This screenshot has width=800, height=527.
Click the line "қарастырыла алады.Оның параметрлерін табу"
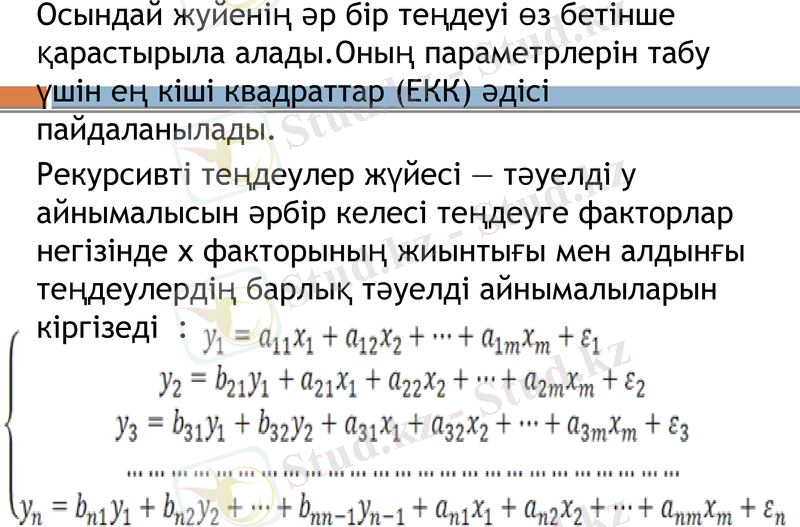coord(373,54)
